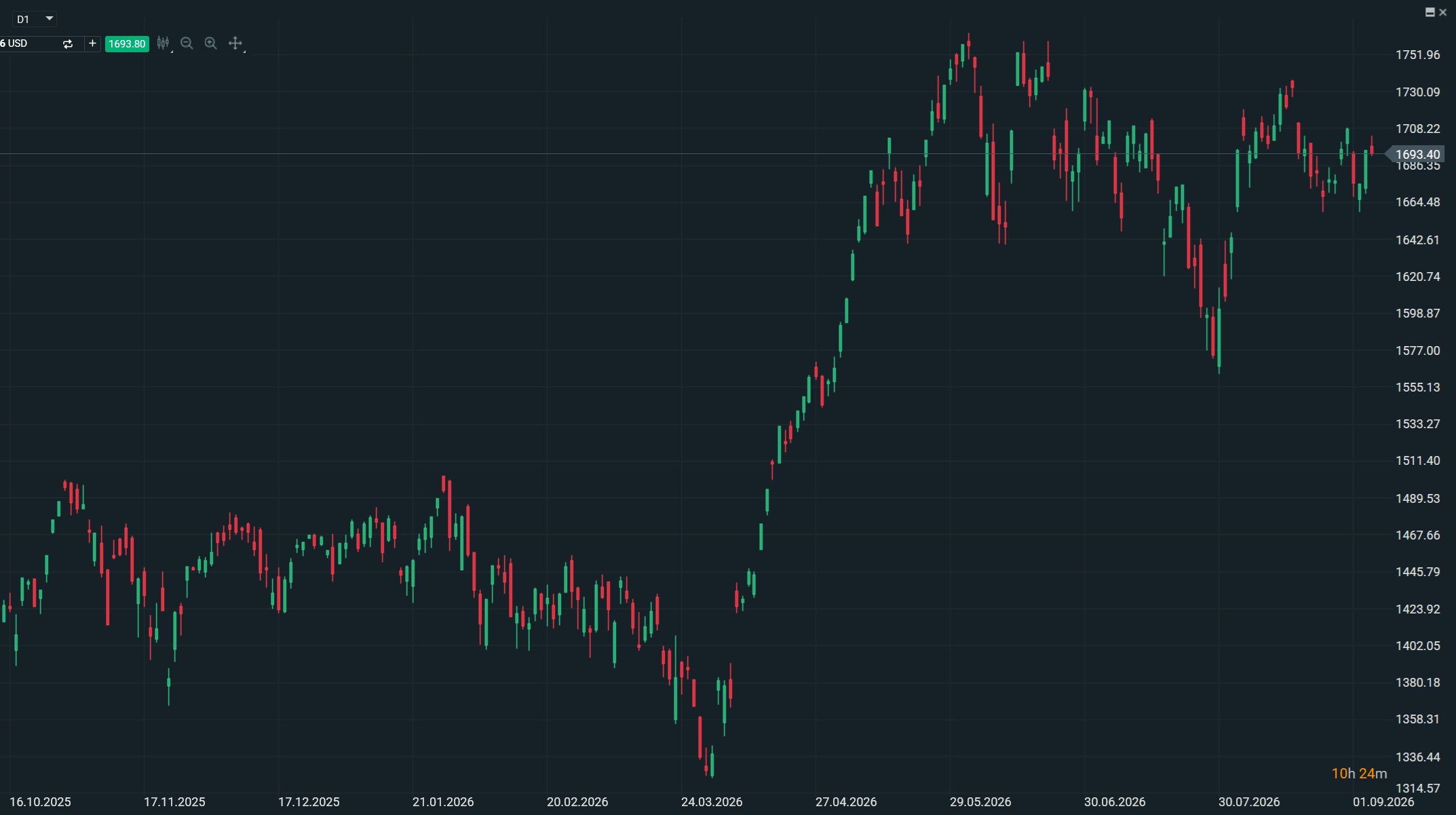
Task: Click the 1664.48 price axis label
Action: pyautogui.click(x=1417, y=202)
